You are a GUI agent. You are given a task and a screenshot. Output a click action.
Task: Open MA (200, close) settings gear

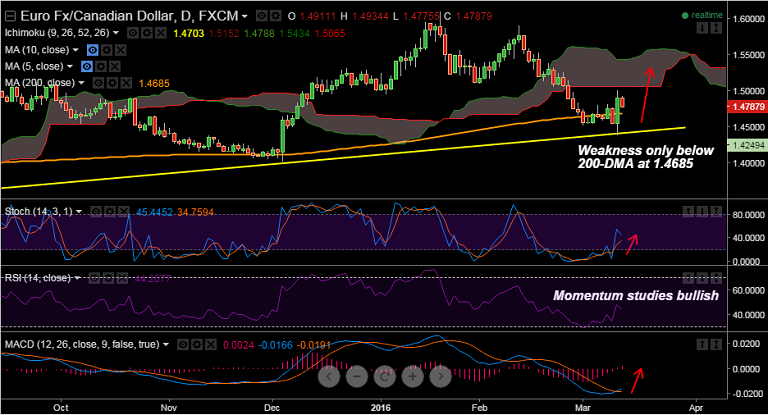pyautogui.click(x=112, y=83)
